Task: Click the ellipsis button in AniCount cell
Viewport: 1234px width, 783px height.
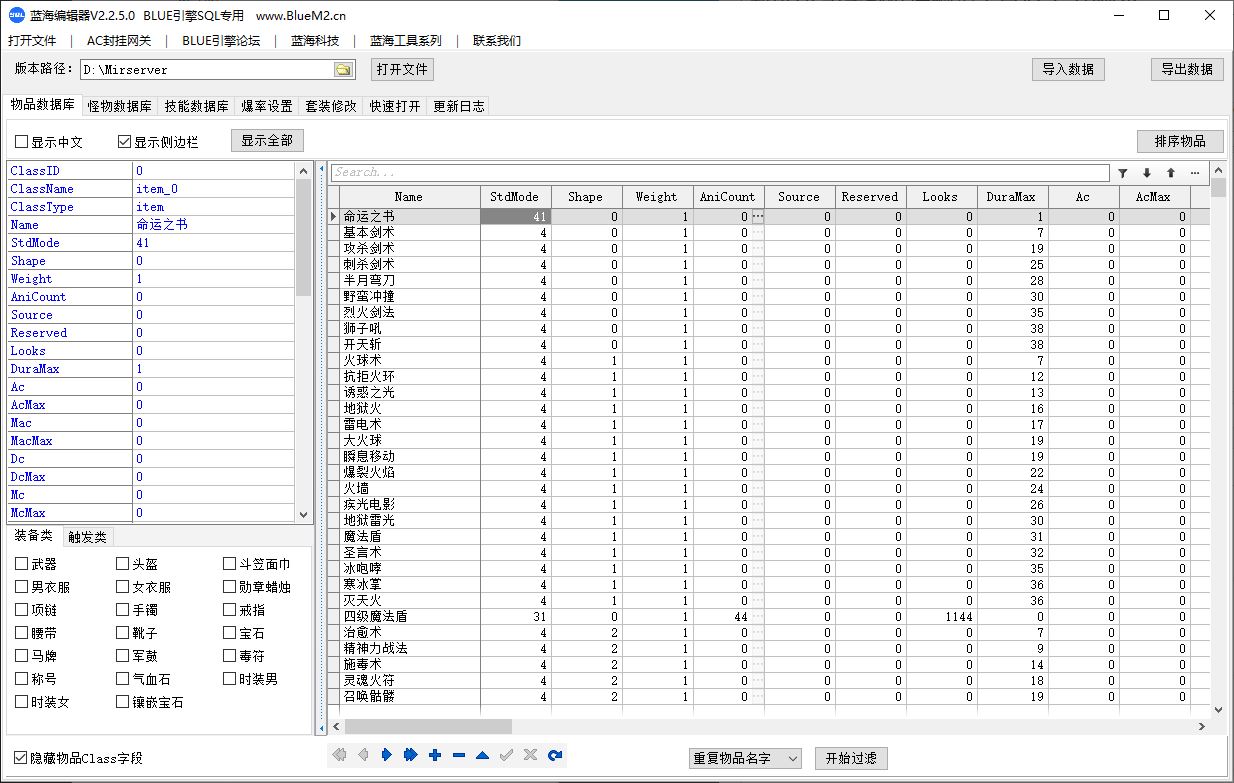Action: click(757, 216)
